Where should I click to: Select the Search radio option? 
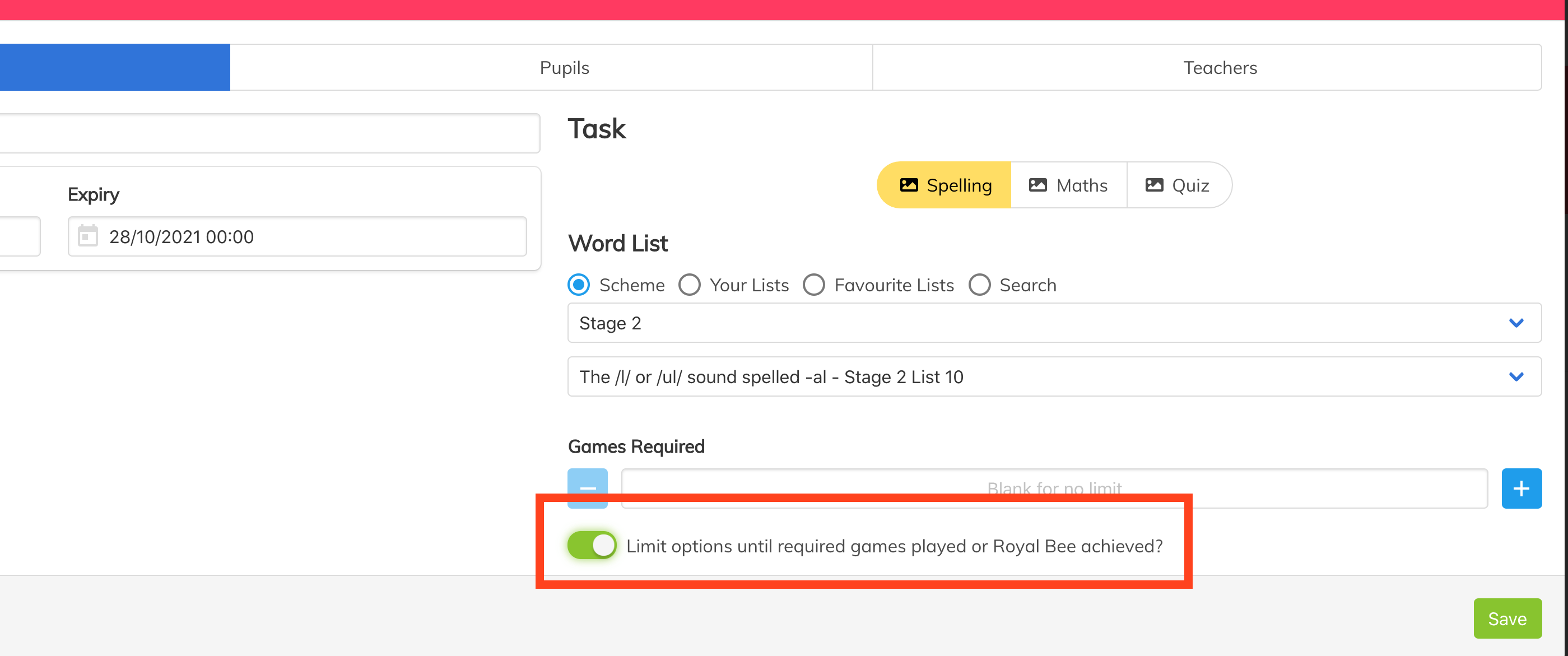coord(979,285)
